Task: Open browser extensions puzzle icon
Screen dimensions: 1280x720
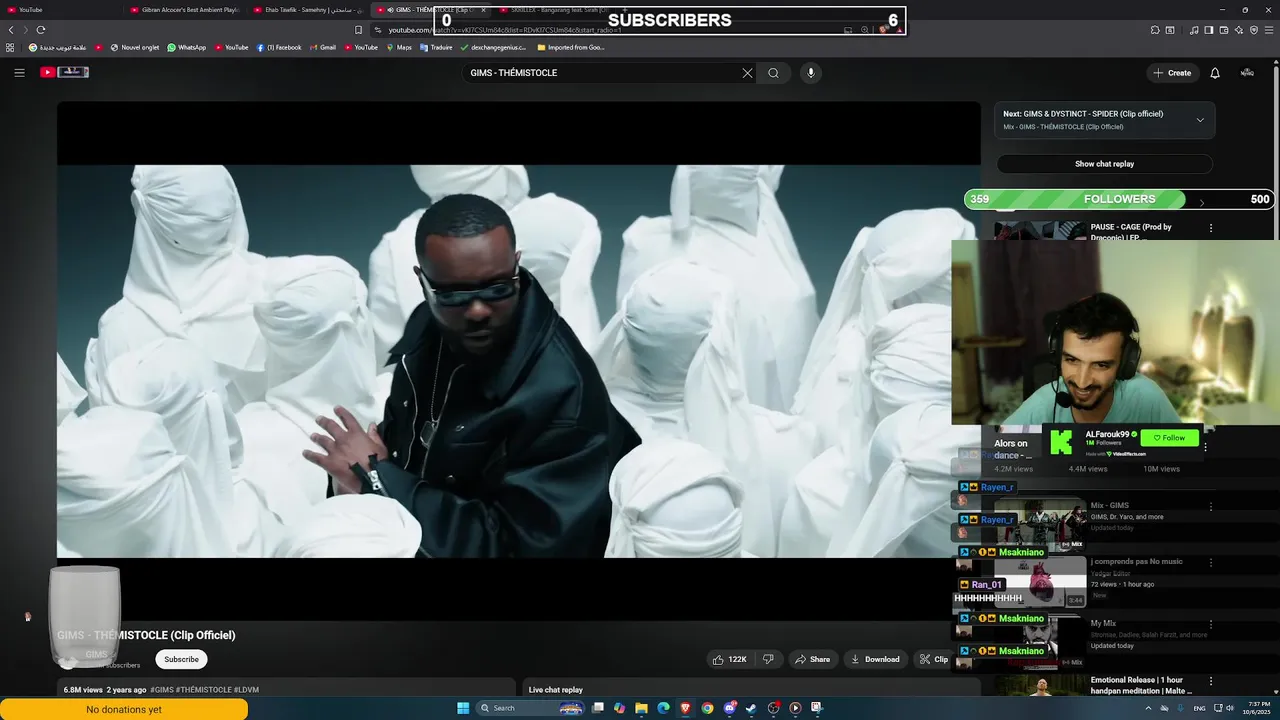Action: click(x=1155, y=30)
